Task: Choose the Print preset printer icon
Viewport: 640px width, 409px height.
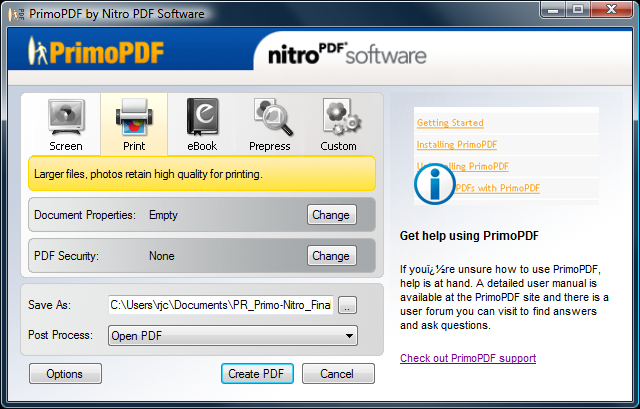Action: tap(134, 118)
